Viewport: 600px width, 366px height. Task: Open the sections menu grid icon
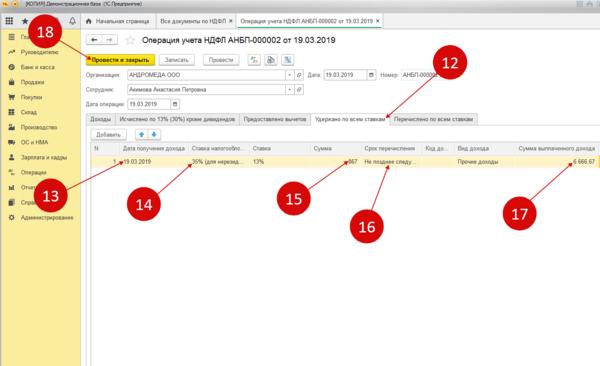click(9, 21)
